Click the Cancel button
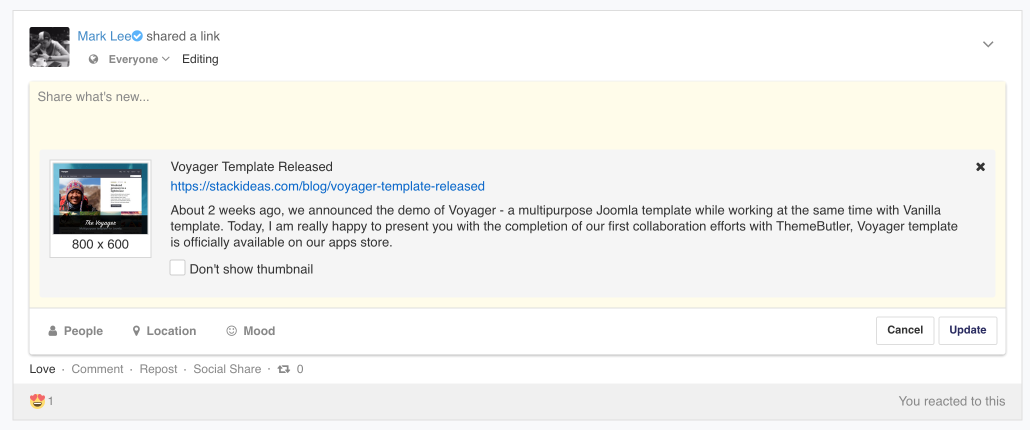This screenshot has height=430, width=1030. click(905, 330)
